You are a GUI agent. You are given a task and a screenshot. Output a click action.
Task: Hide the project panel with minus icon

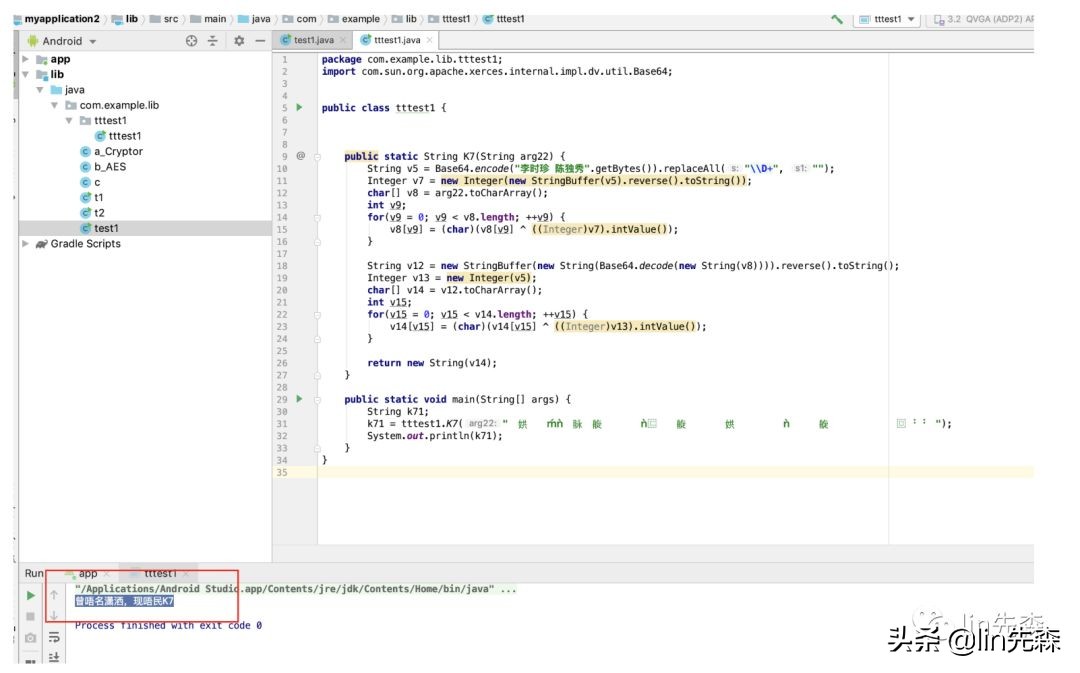(260, 41)
